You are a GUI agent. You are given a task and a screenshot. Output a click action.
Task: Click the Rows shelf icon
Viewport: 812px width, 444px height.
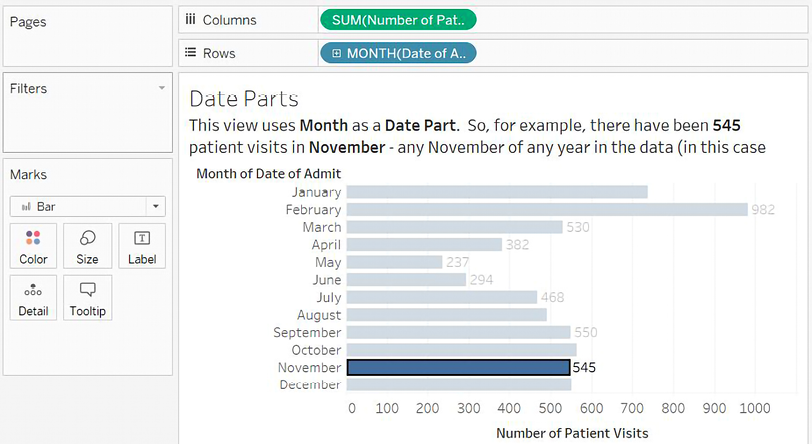(x=190, y=53)
